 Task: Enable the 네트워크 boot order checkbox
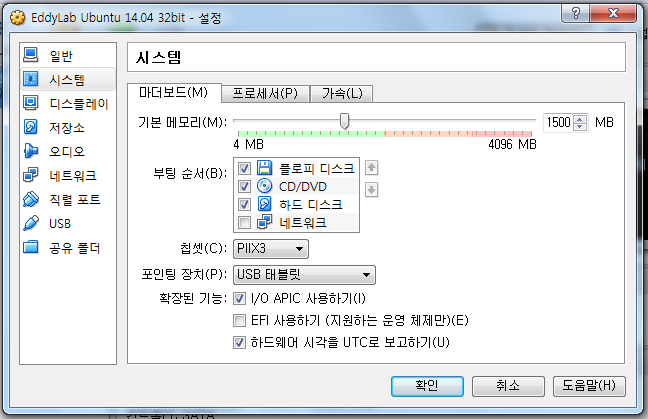click(244, 223)
